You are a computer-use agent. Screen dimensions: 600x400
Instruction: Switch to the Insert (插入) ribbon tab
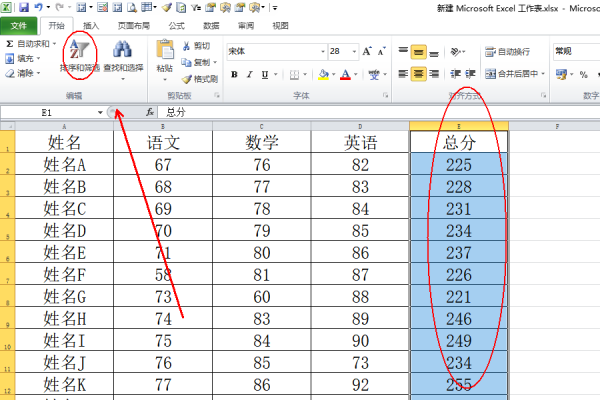point(92,25)
